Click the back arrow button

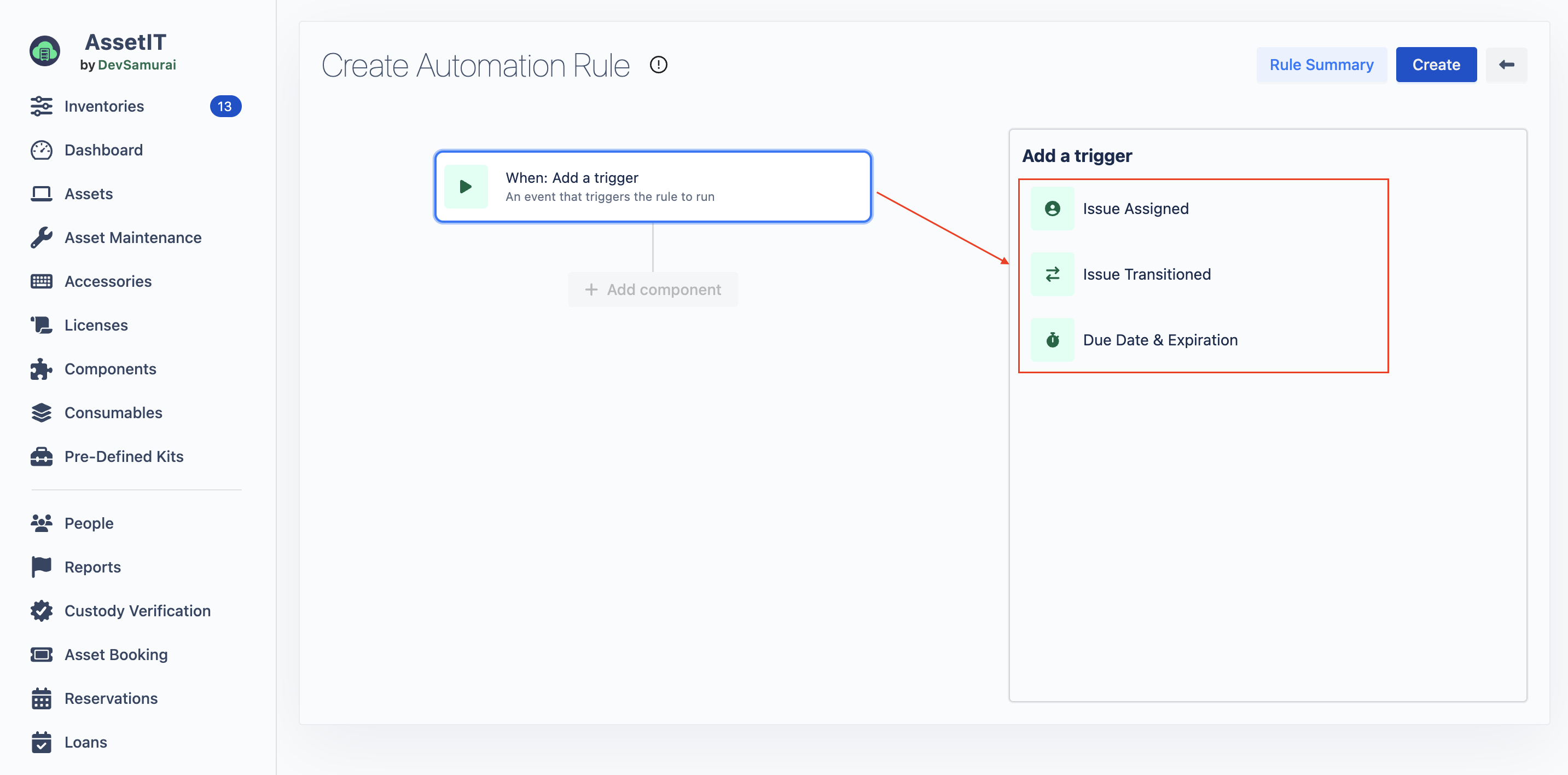[1506, 65]
